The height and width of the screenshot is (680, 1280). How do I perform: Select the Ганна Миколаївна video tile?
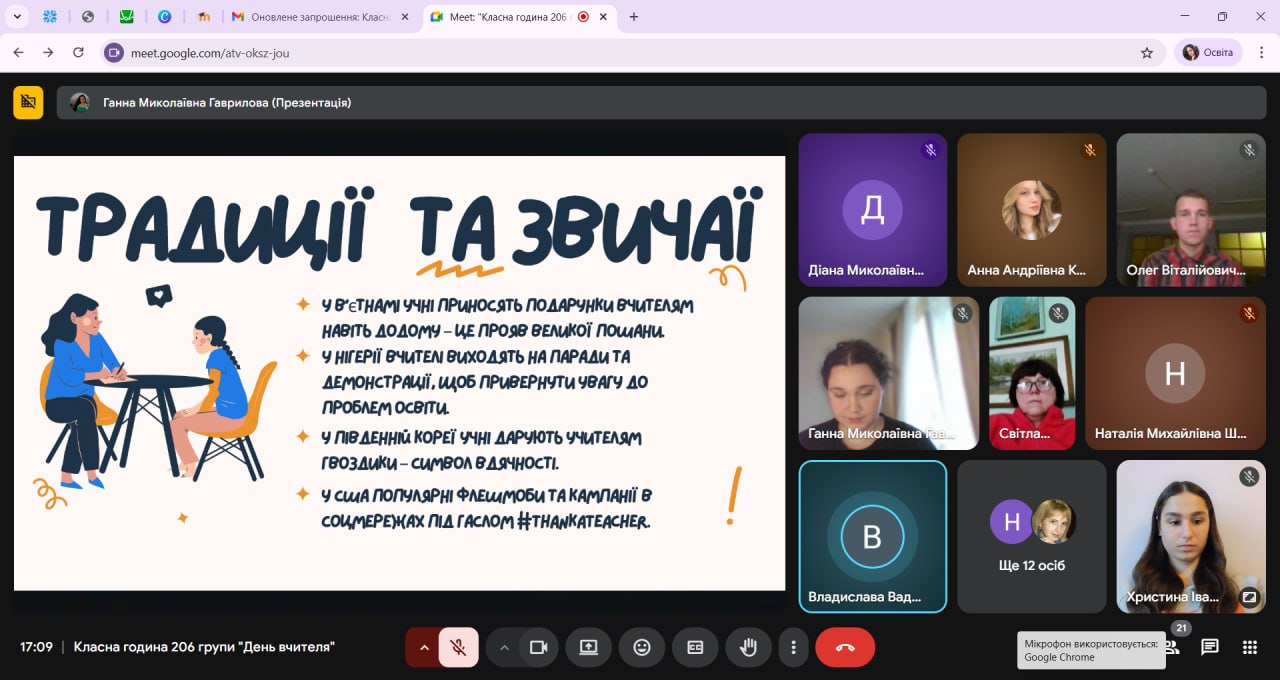tap(889, 373)
